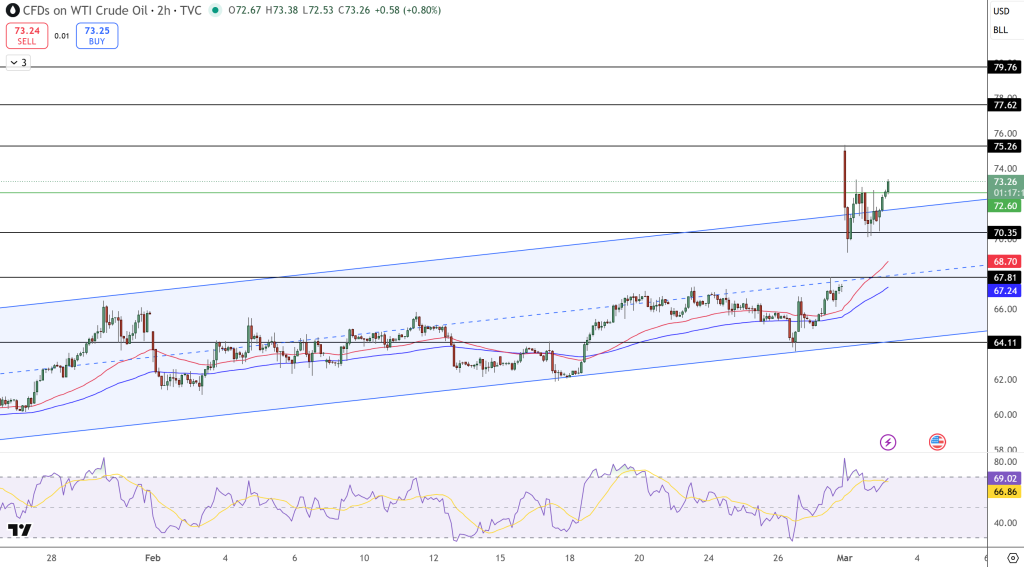Viewport: 1024px width, 567px height.
Task: Click the 28 date label on time axis
Action: (x=52, y=558)
